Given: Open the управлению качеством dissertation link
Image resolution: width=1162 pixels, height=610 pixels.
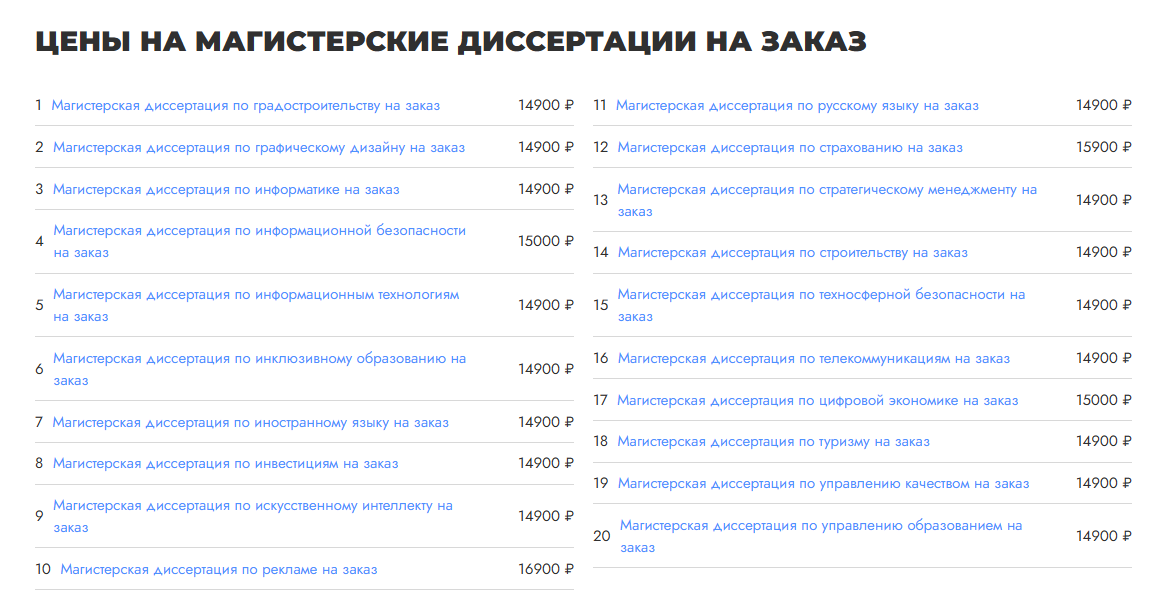Looking at the screenshot, I should [x=823, y=484].
